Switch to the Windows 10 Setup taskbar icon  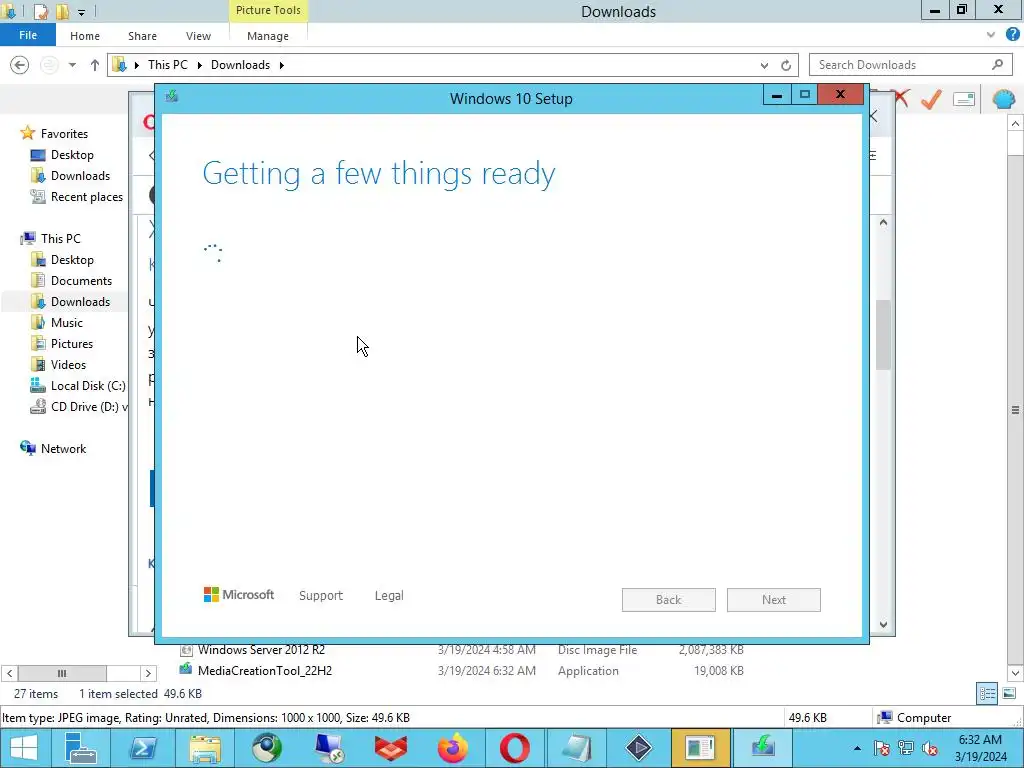762,748
